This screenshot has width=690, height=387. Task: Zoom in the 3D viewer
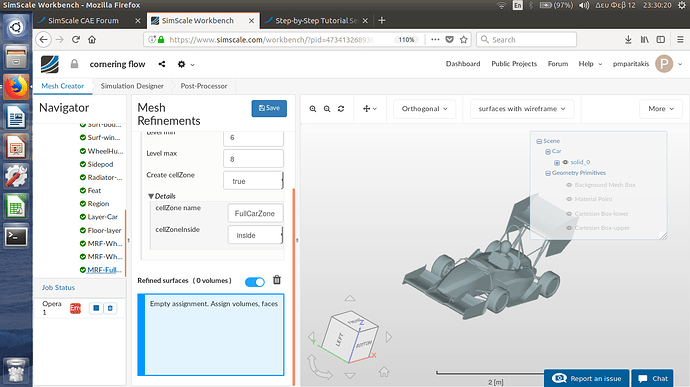pos(313,109)
